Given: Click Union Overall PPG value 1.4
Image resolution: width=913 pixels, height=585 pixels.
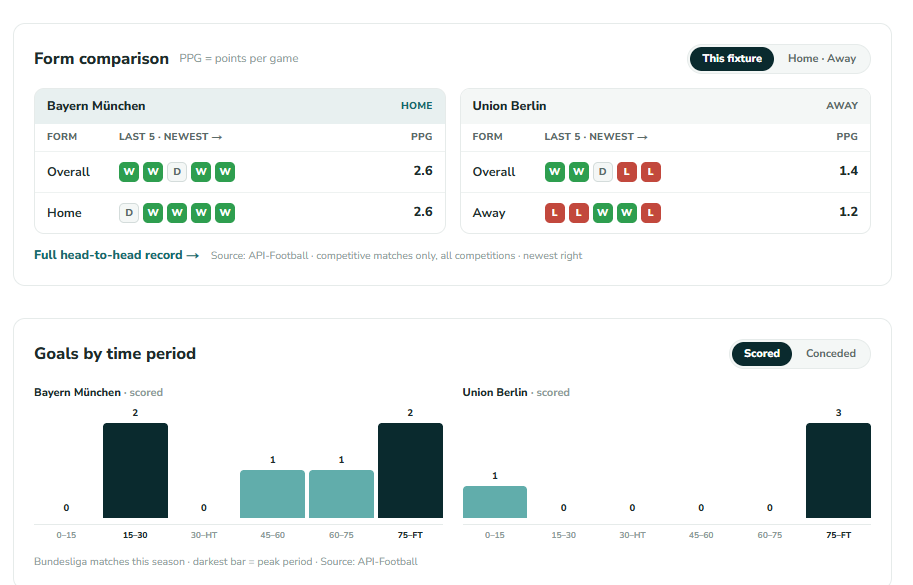Looking at the screenshot, I should pos(848,171).
